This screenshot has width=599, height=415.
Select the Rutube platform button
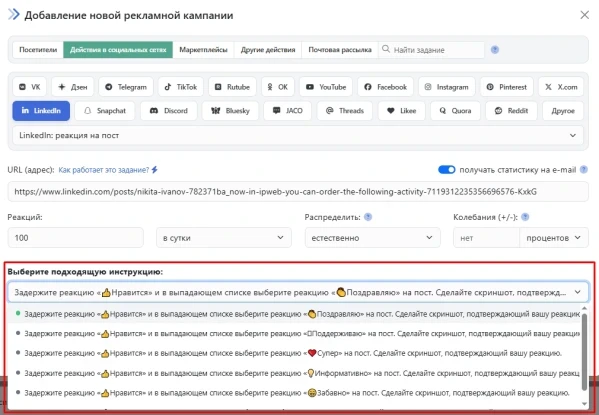pyautogui.click(x=232, y=87)
